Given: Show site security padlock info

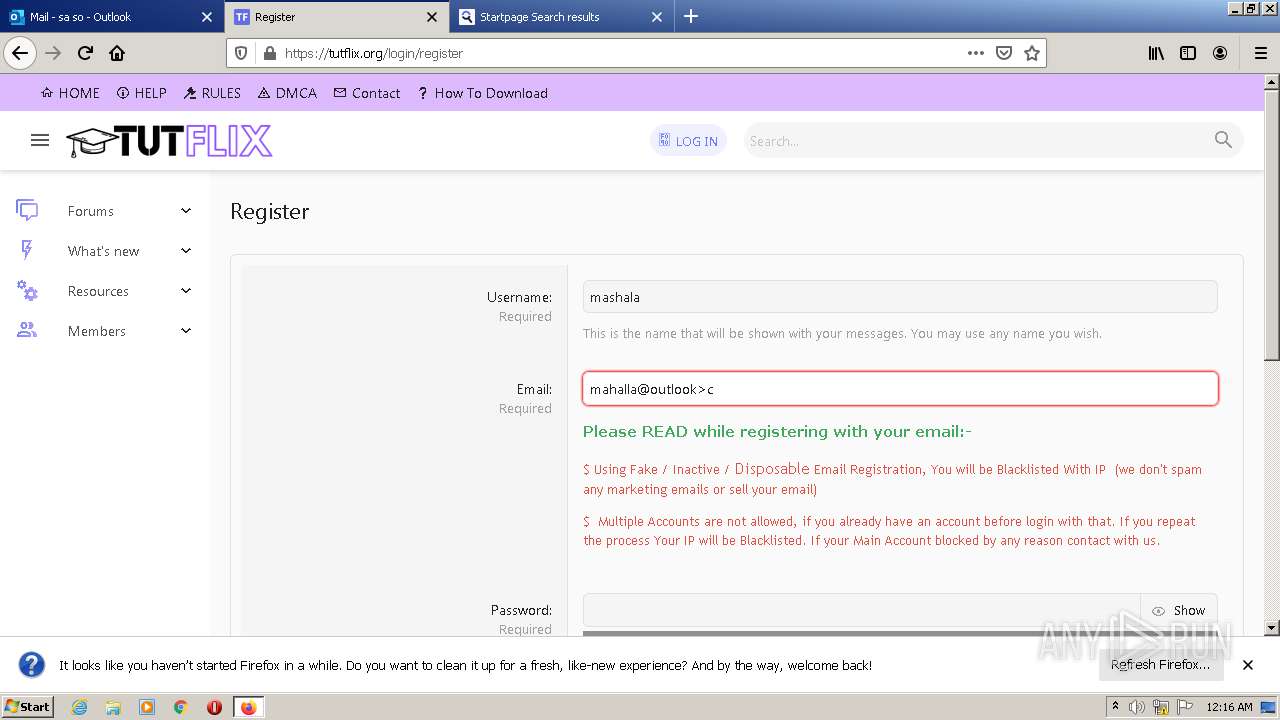Looking at the screenshot, I should tap(268, 53).
